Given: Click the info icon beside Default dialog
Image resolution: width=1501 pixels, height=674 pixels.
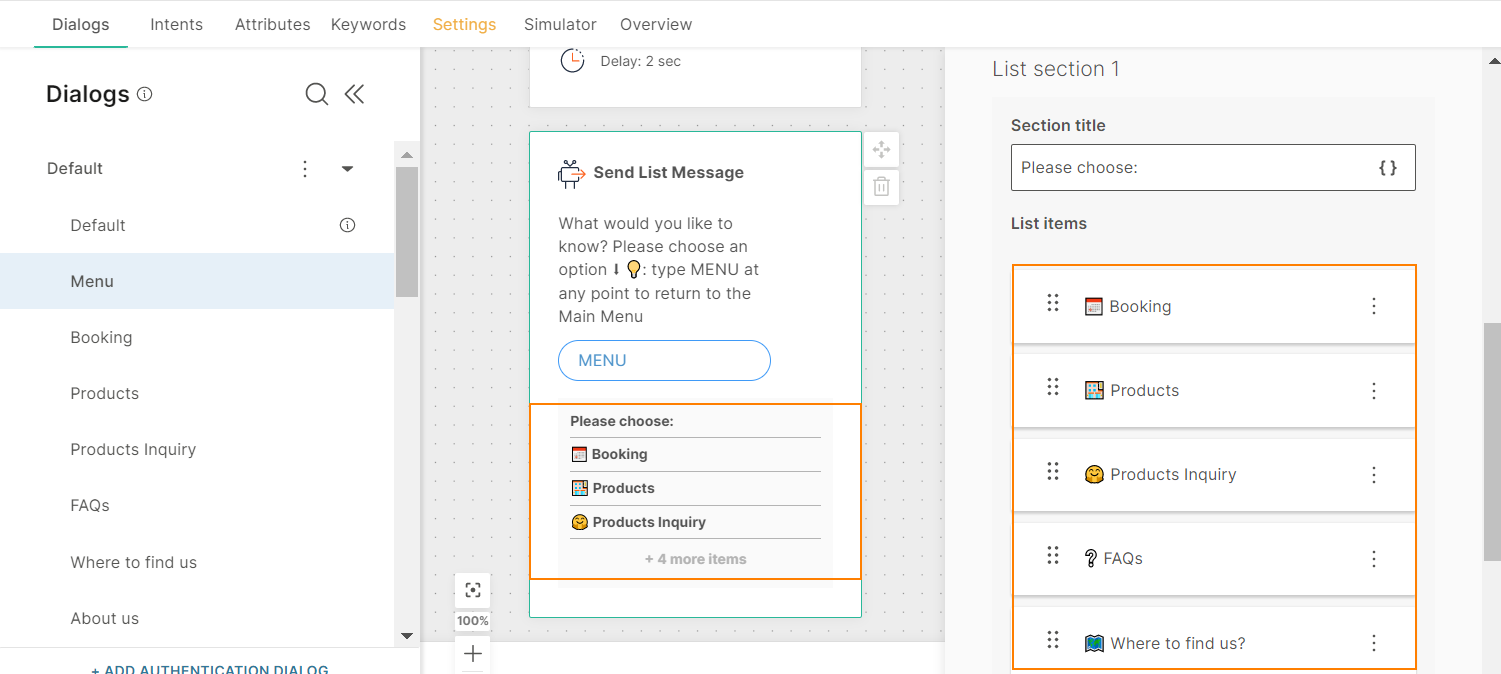Looking at the screenshot, I should [x=347, y=225].
